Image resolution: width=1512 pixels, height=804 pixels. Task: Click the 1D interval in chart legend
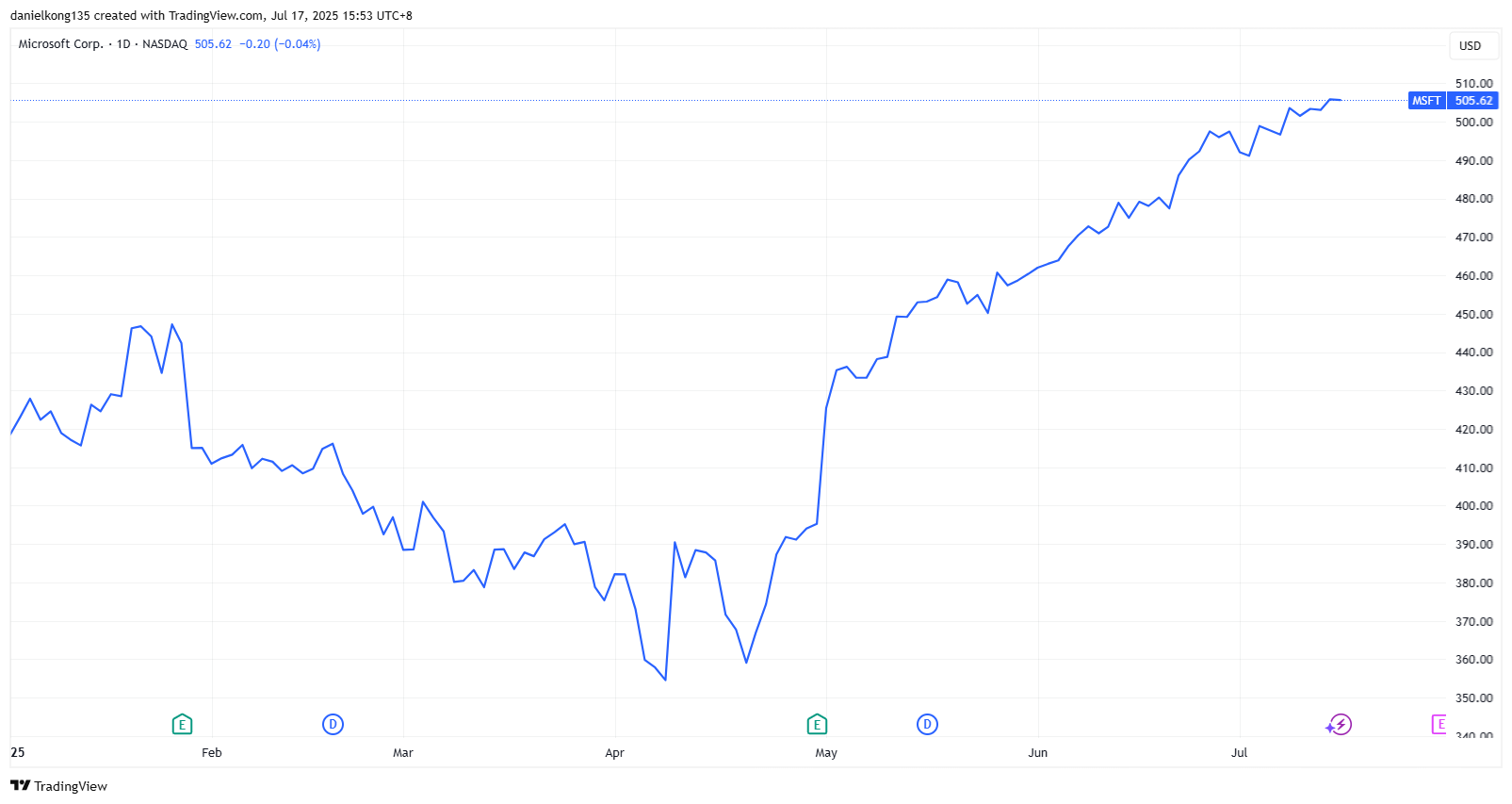(x=123, y=44)
